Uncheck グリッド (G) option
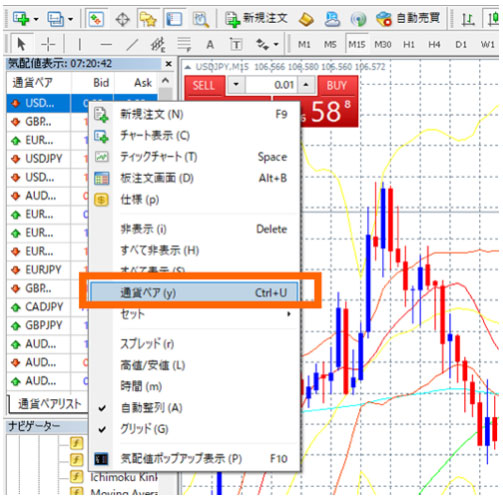This screenshot has width=503, height=497. pos(194,429)
